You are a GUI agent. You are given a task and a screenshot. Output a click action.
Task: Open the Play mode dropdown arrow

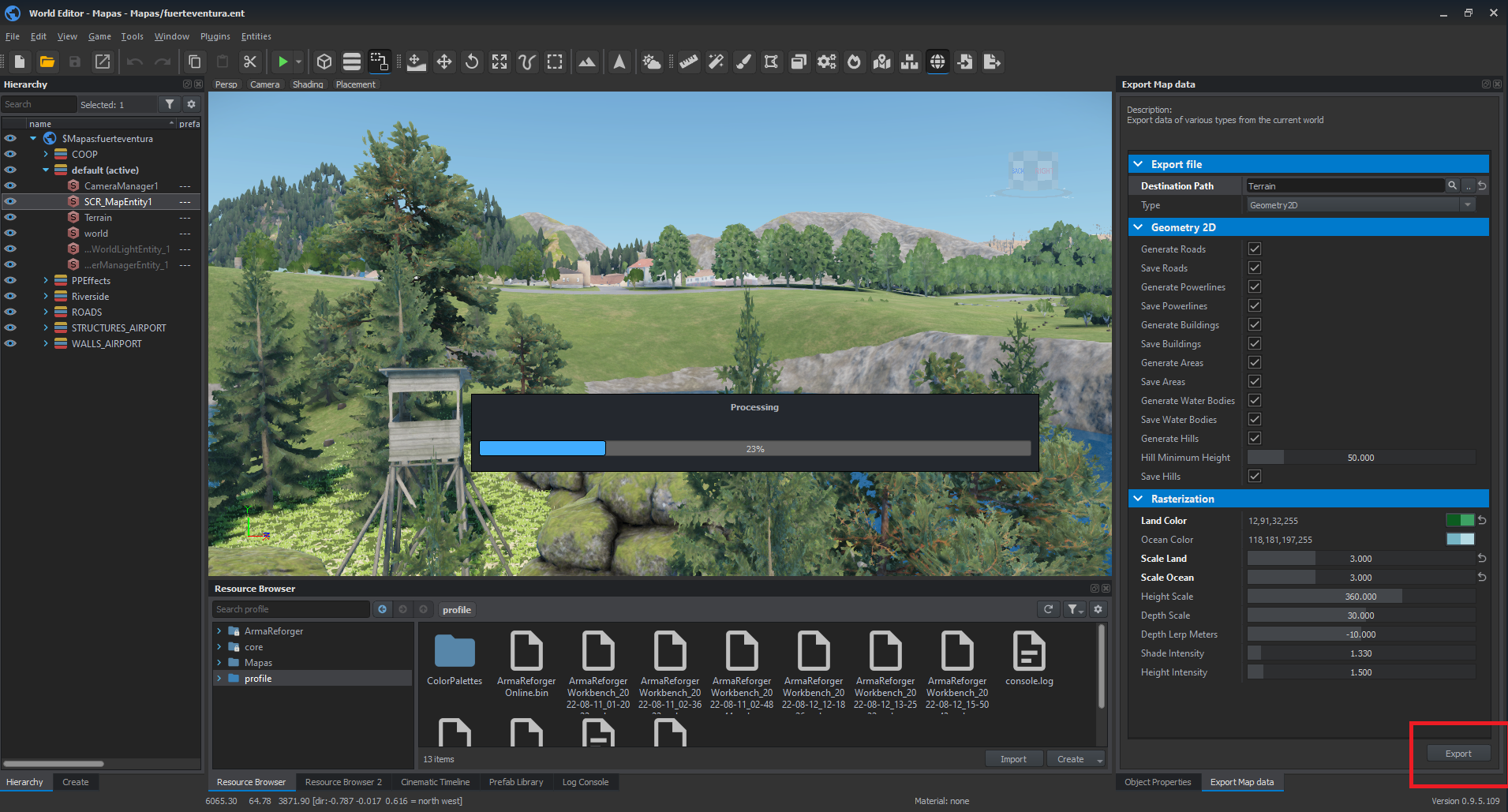pos(298,62)
